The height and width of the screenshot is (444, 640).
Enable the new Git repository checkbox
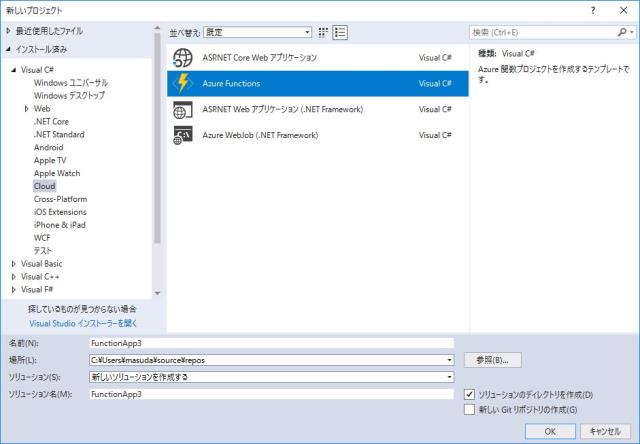(471, 409)
